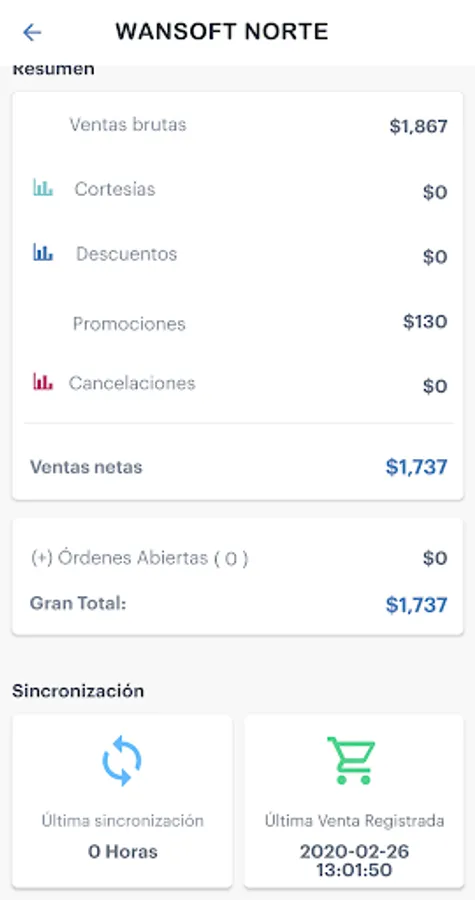Select the Descuentos label

click(127, 254)
